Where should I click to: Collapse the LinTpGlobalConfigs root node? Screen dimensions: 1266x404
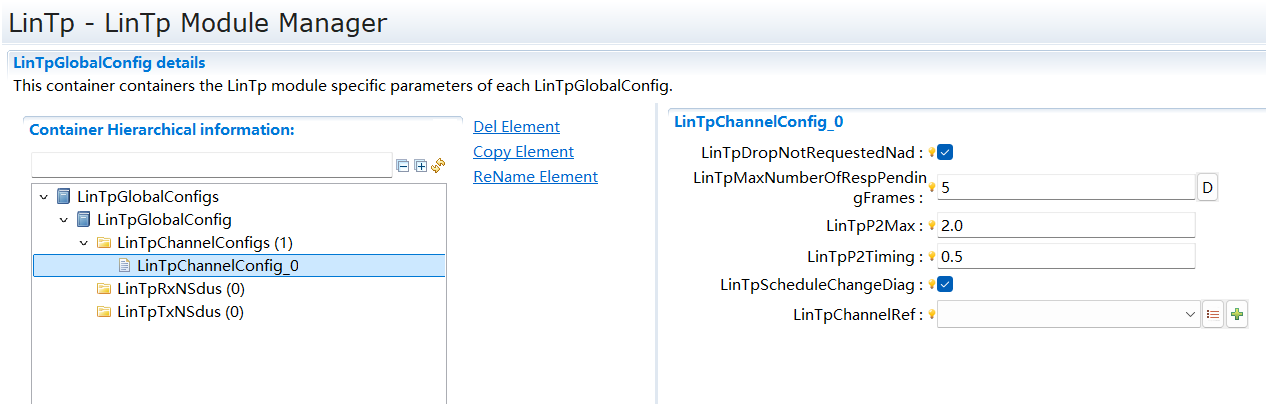[44, 197]
